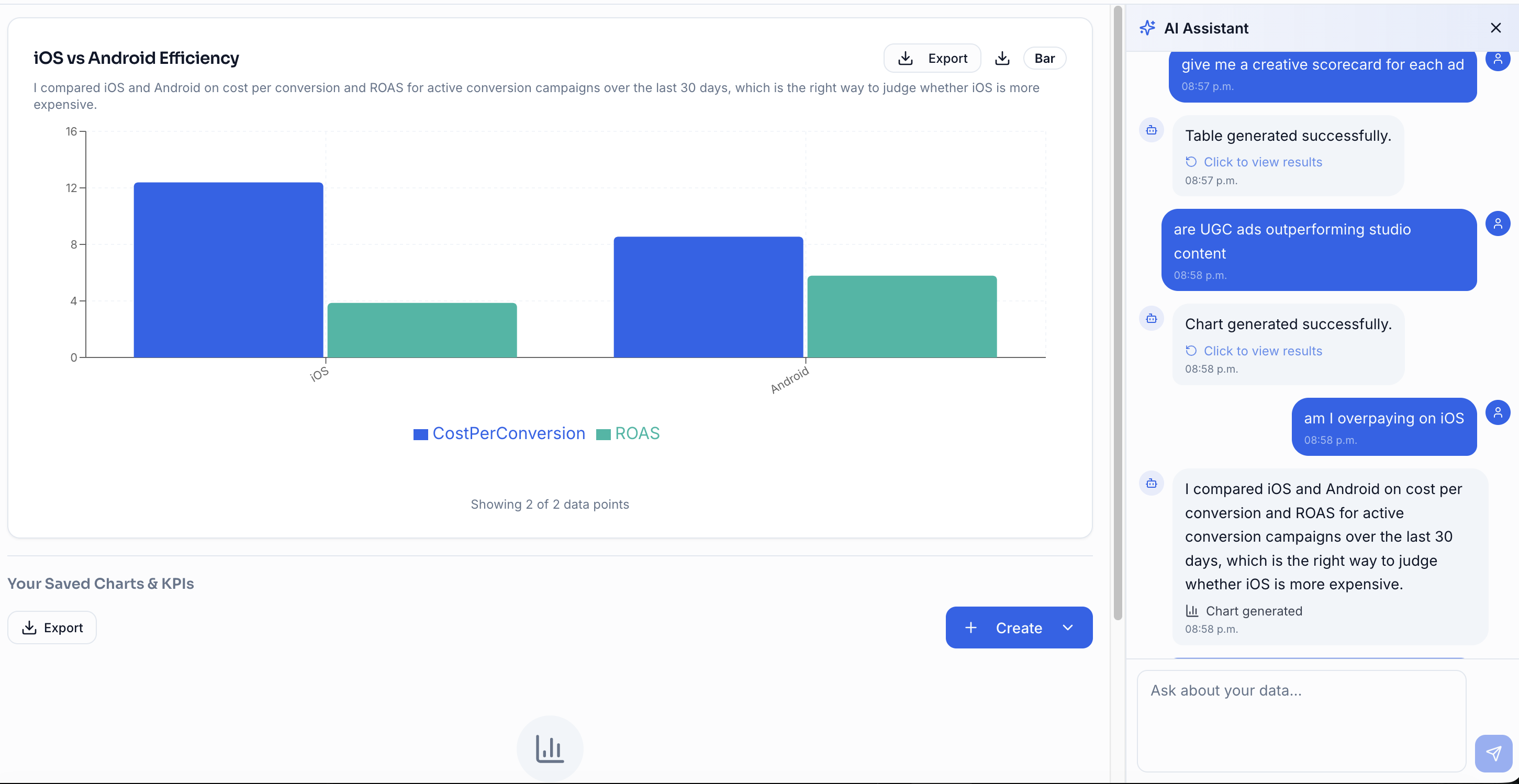Viewport: 1519px width, 784px height.
Task: Click Export under Your Saved Charts & KPIs
Action: pos(52,627)
